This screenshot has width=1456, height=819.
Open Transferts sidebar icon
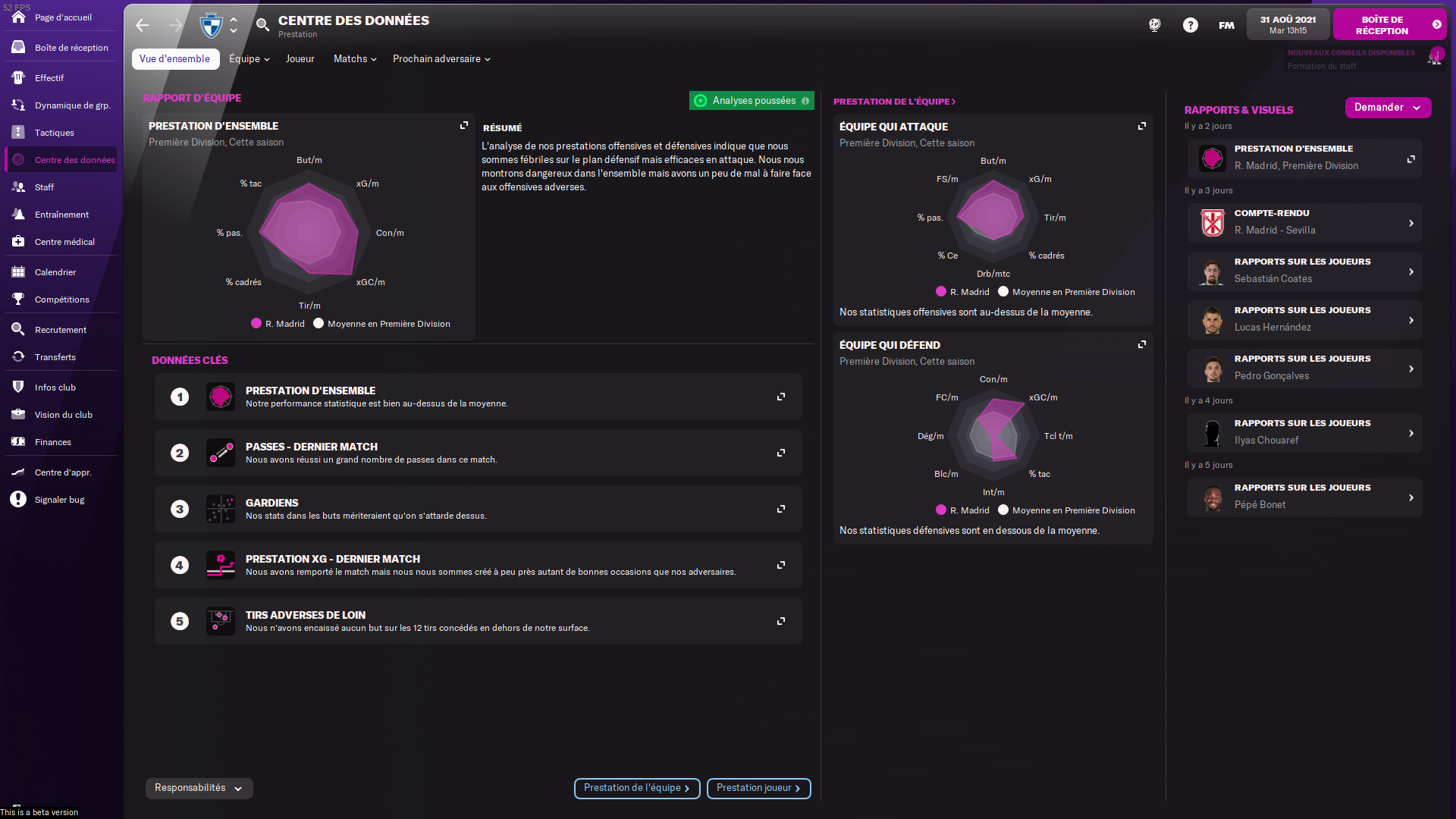click(18, 356)
